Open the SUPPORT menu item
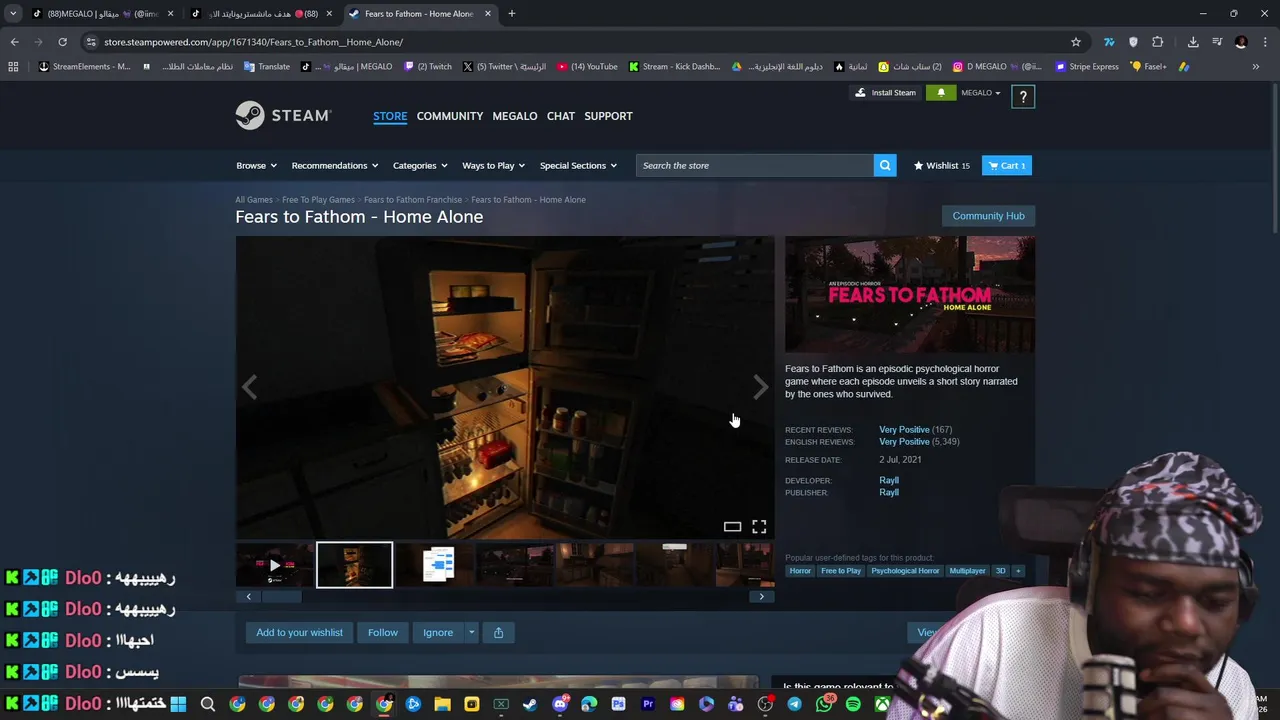This screenshot has width=1280, height=720. pos(608,116)
